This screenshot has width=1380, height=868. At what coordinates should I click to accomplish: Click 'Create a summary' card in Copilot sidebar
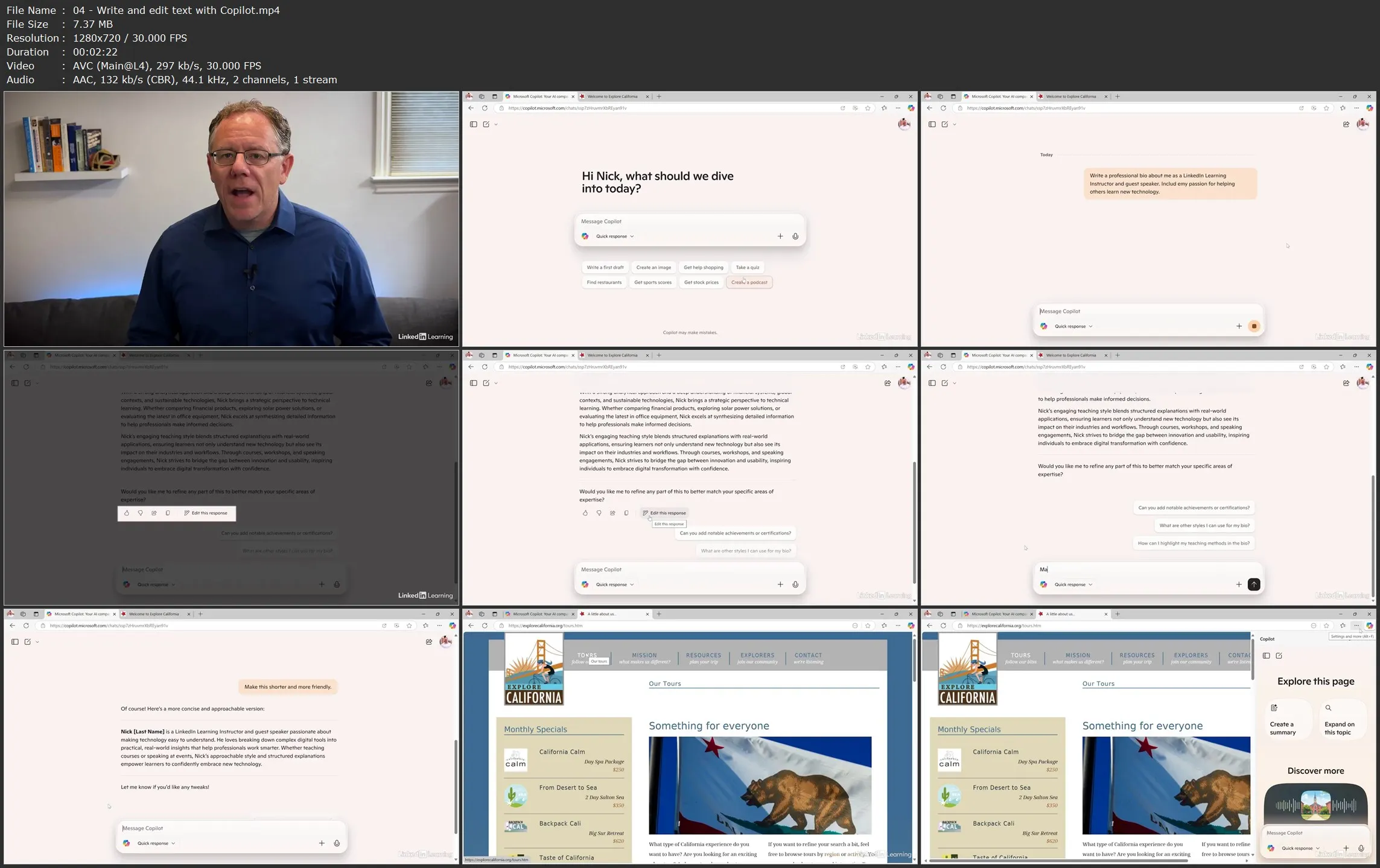[1287, 720]
